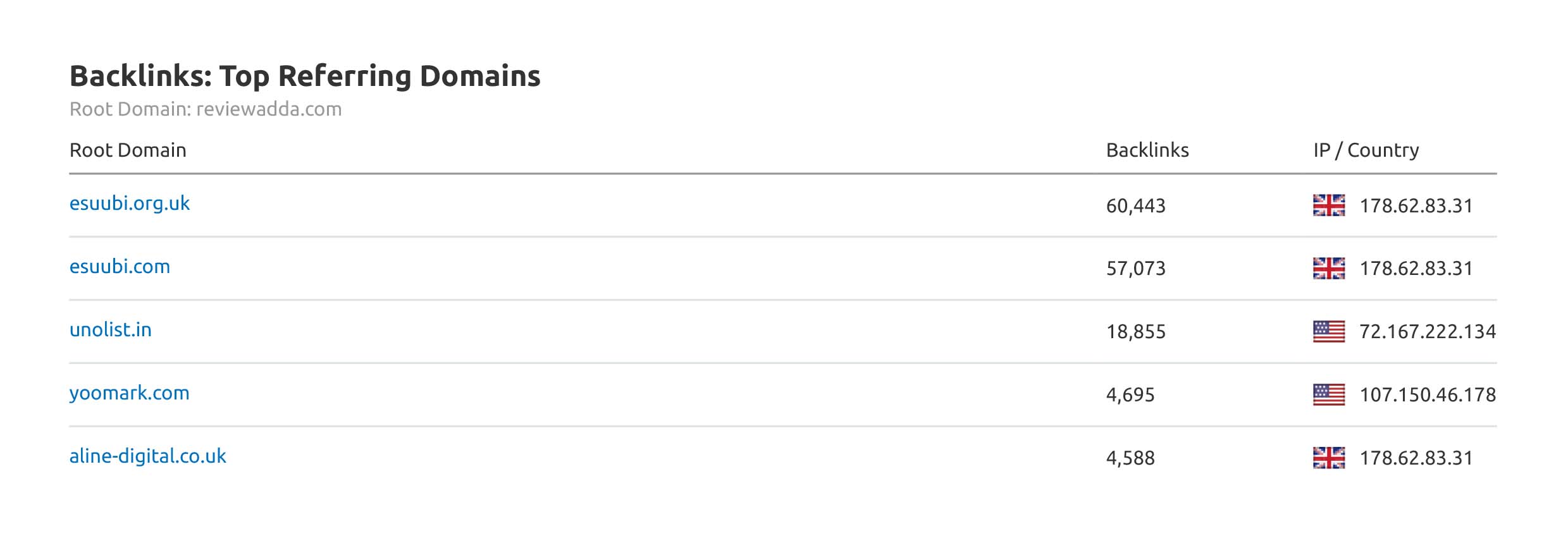Click the US flag in the yoomark.com row
1568x536 pixels.
(1328, 394)
